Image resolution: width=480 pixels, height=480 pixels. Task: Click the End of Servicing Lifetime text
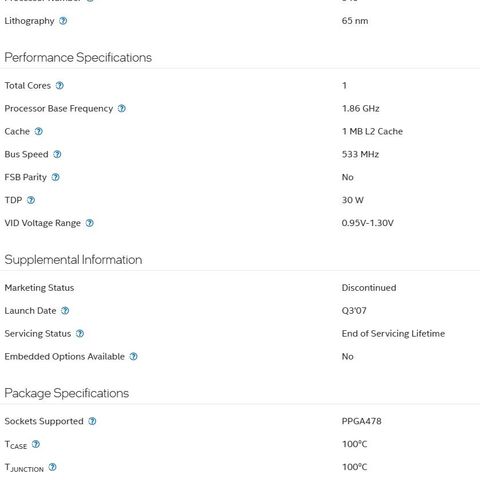tap(393, 334)
